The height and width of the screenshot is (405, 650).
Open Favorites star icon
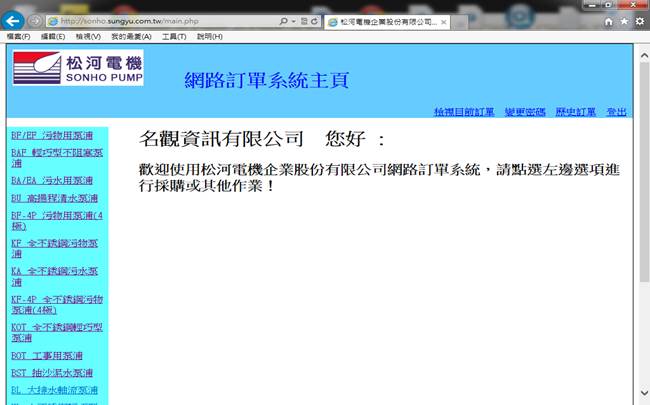coord(624,21)
